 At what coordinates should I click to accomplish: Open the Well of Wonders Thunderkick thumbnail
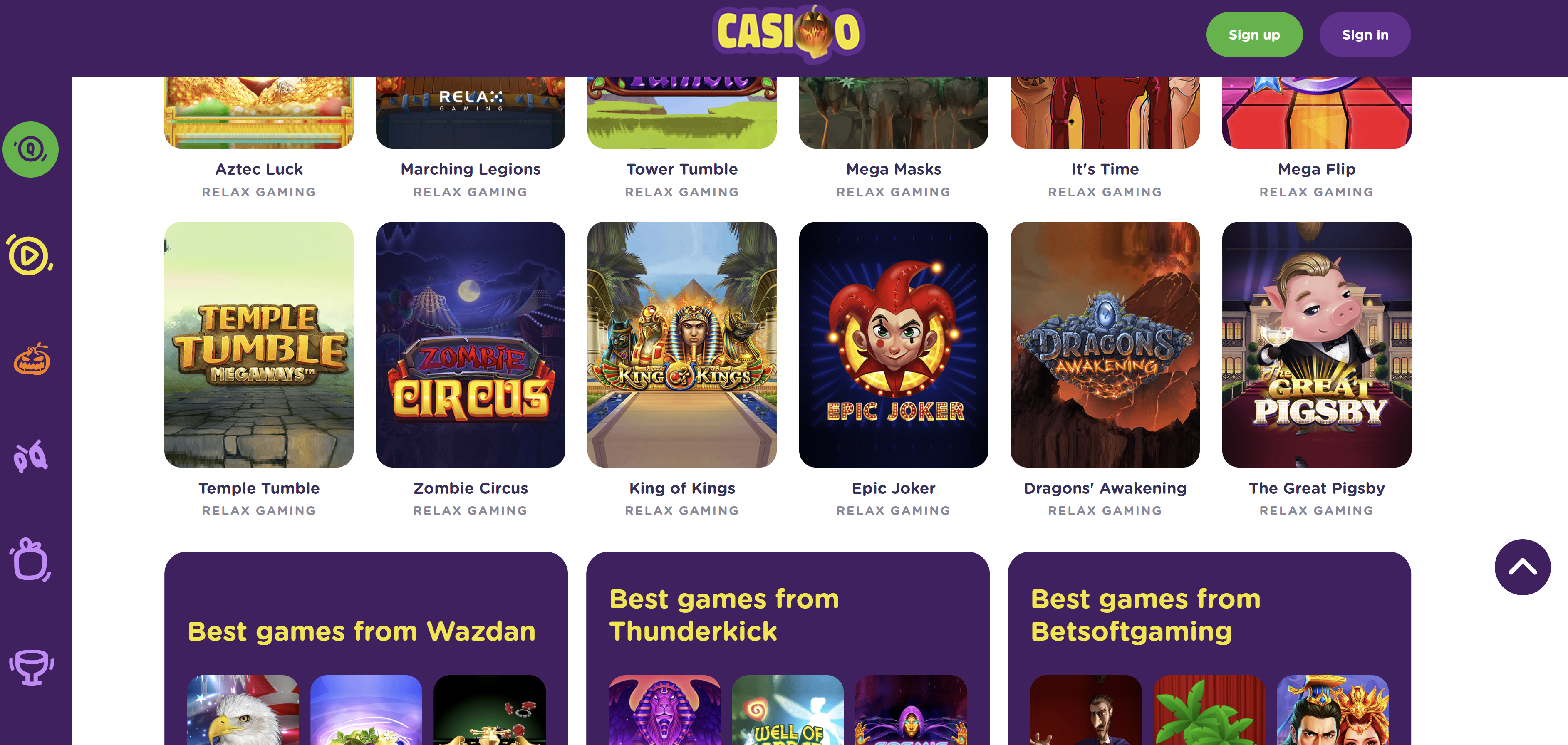[x=788, y=710]
